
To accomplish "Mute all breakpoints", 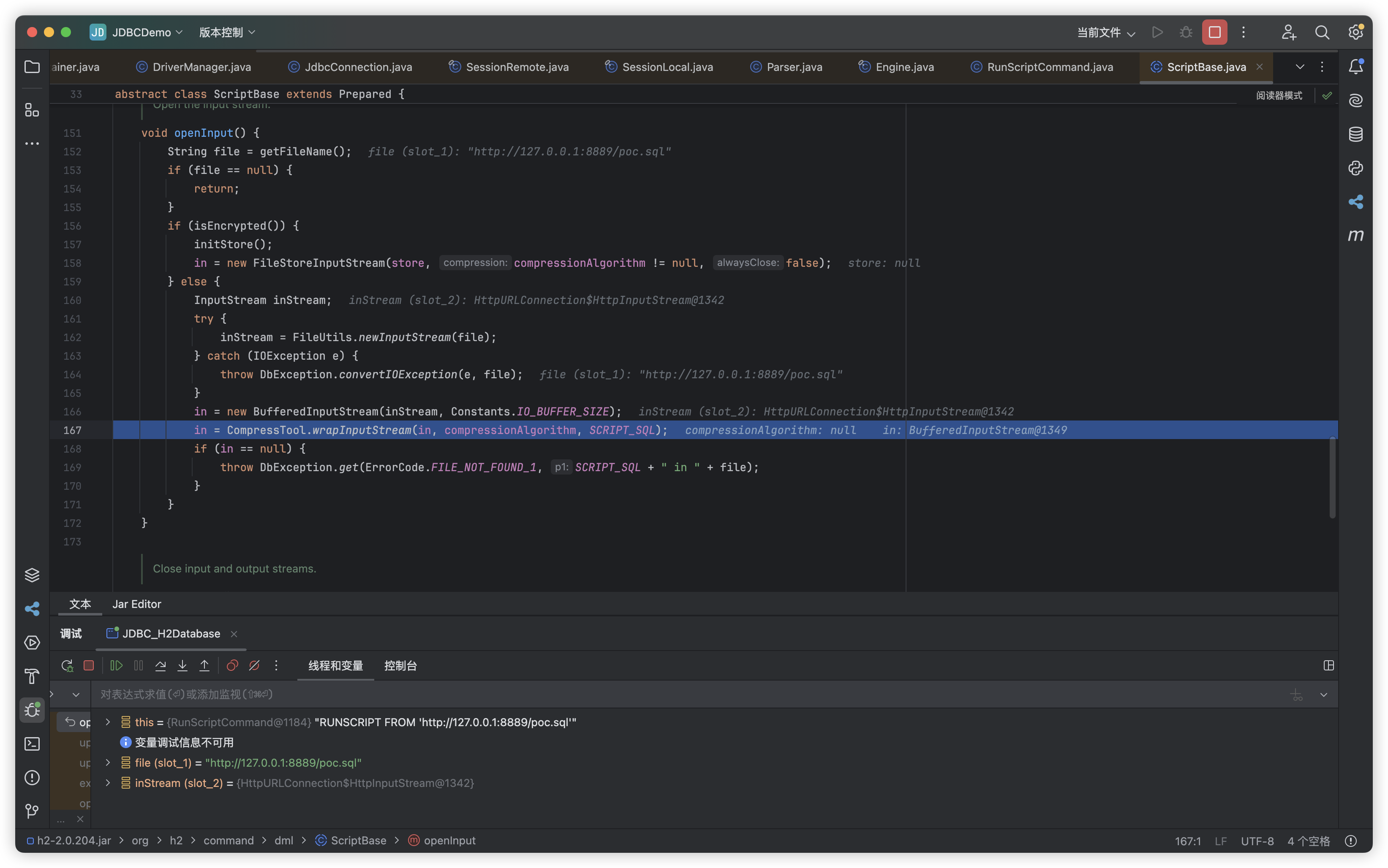I will tap(254, 665).
